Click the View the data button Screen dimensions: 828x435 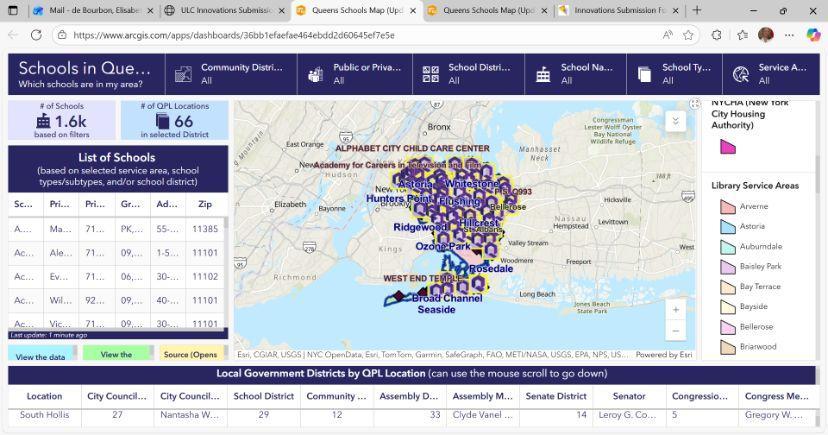pos(41,355)
